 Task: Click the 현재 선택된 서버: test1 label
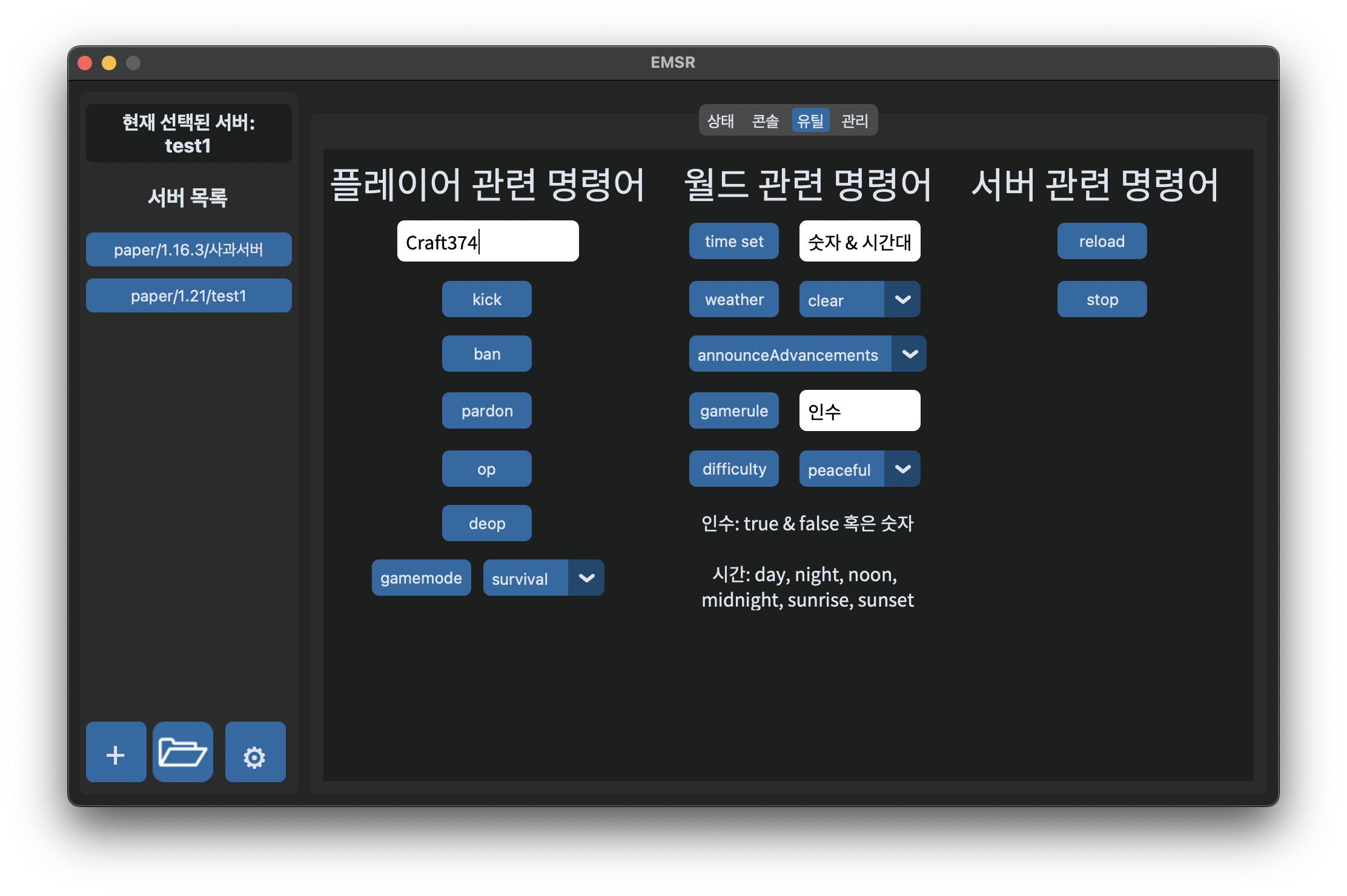(188, 133)
